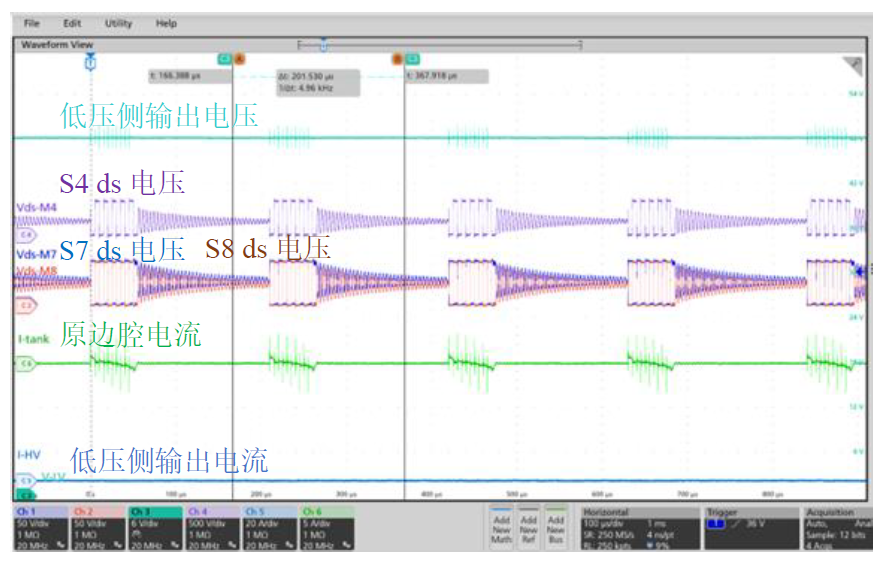Image resolution: width=885 pixels, height=570 pixels.
Task: Open the Trigger settings badge
Action: point(750,528)
